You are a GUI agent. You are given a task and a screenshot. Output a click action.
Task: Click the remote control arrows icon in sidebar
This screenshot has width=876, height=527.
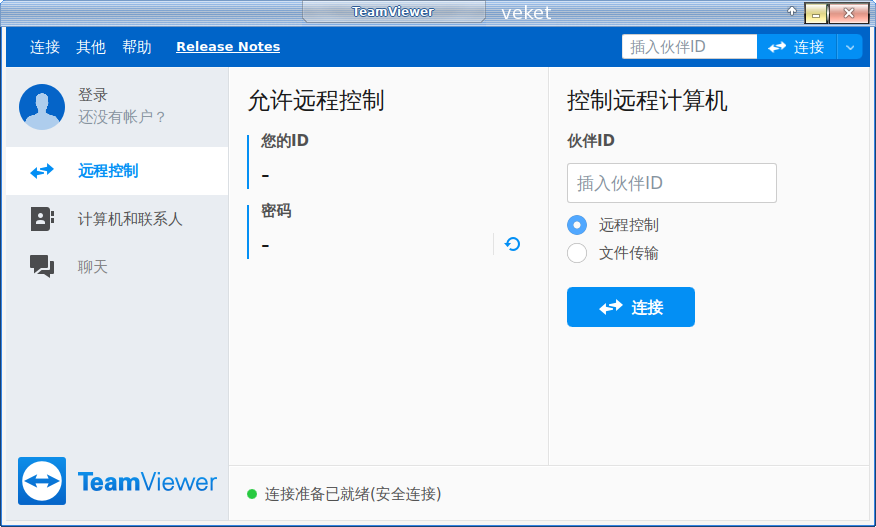(42, 171)
